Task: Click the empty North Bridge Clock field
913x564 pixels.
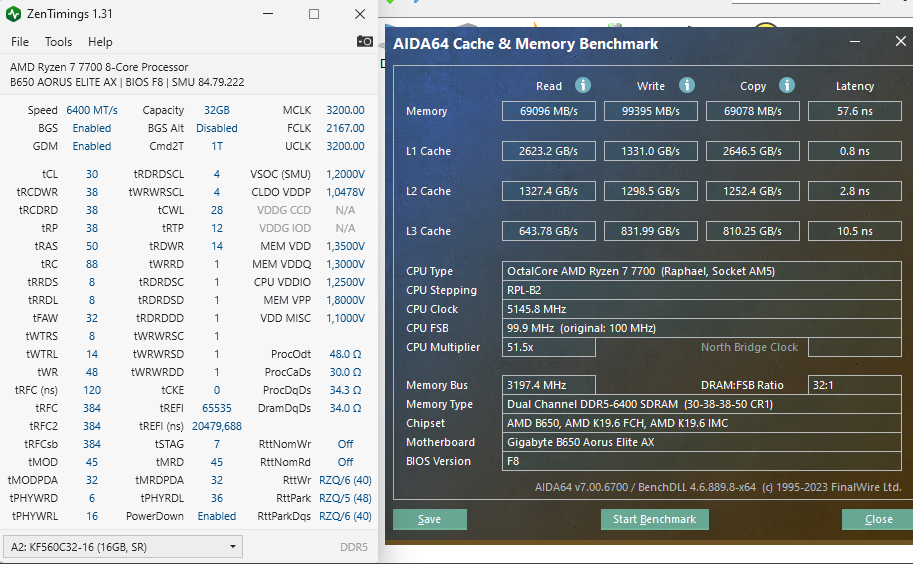Action: 855,347
